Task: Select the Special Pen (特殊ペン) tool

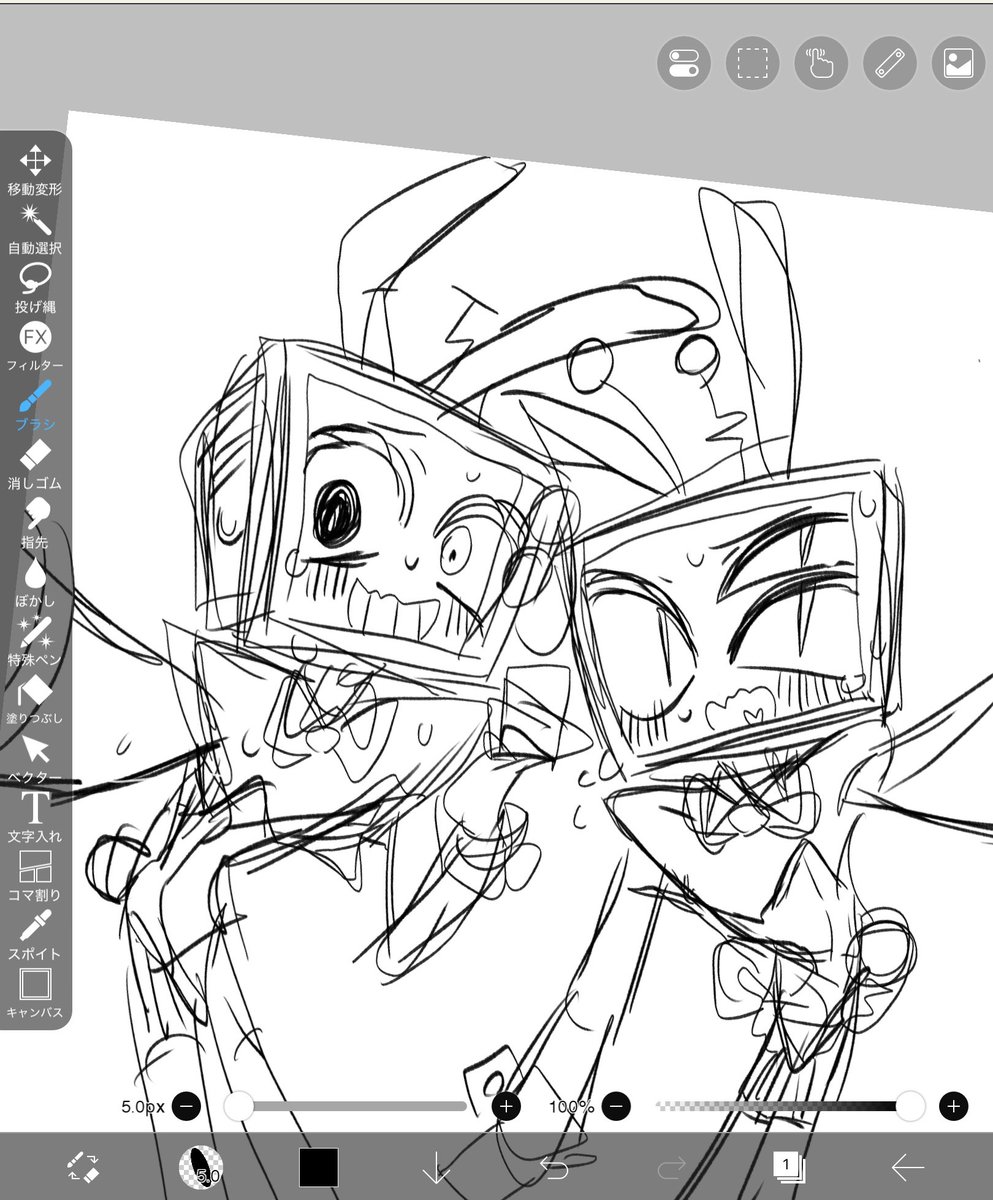Action: click(x=35, y=641)
